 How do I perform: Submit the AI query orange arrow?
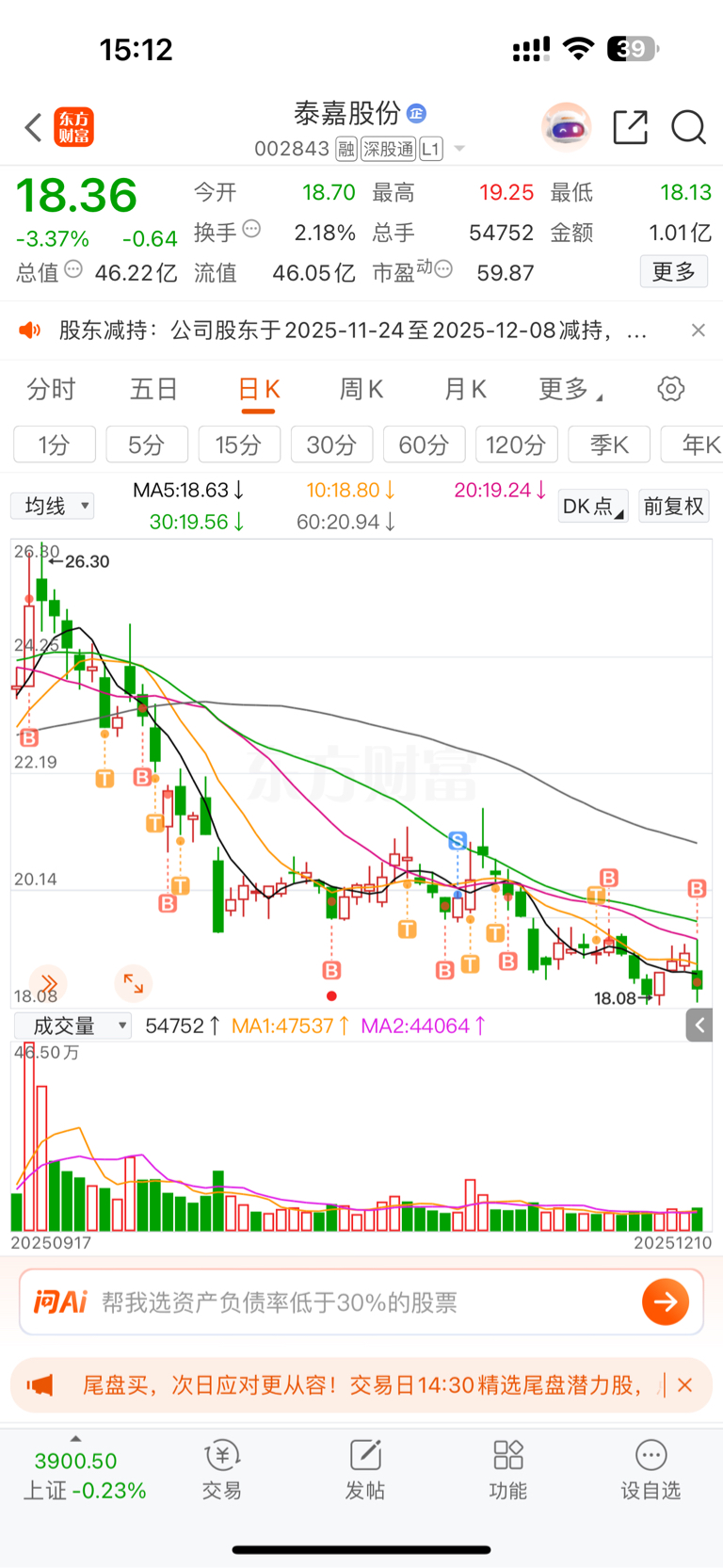(666, 1301)
